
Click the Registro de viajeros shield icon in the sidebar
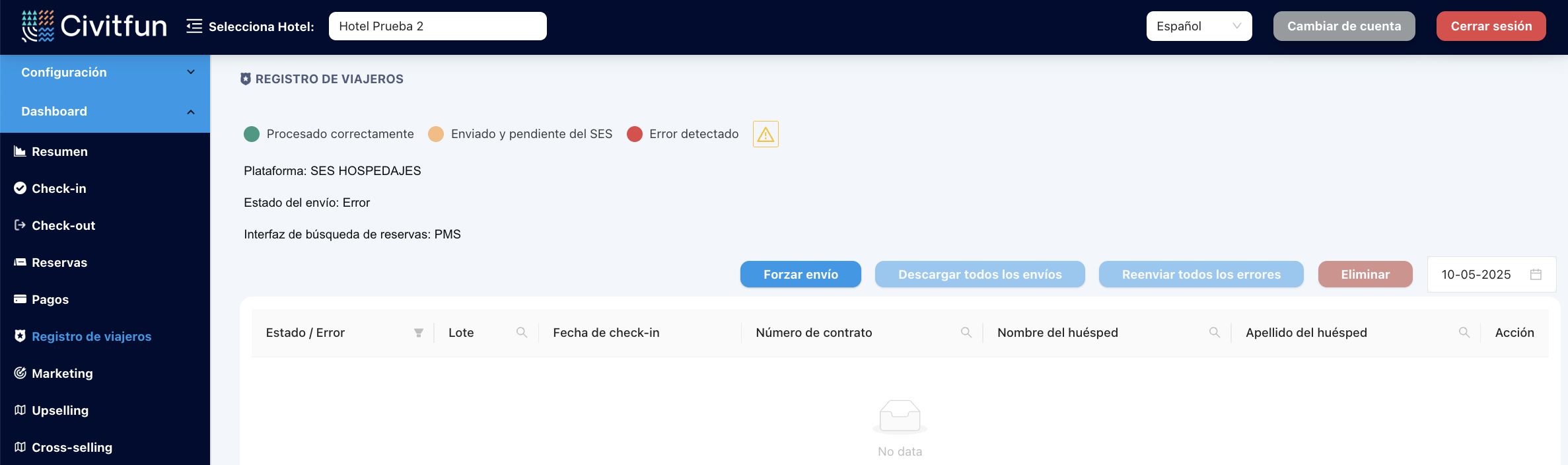(x=20, y=336)
